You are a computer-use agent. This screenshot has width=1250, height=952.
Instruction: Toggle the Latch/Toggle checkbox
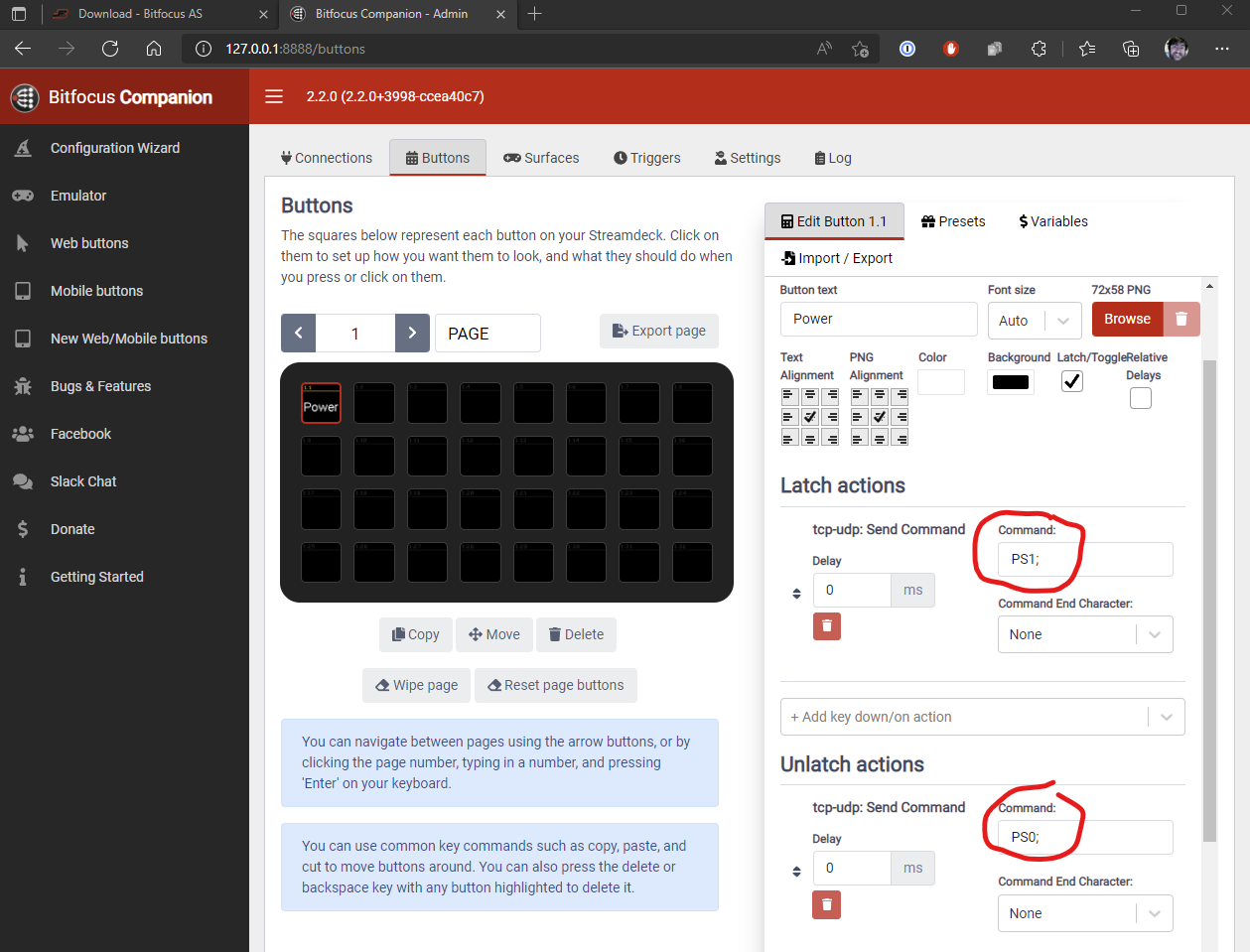point(1072,381)
